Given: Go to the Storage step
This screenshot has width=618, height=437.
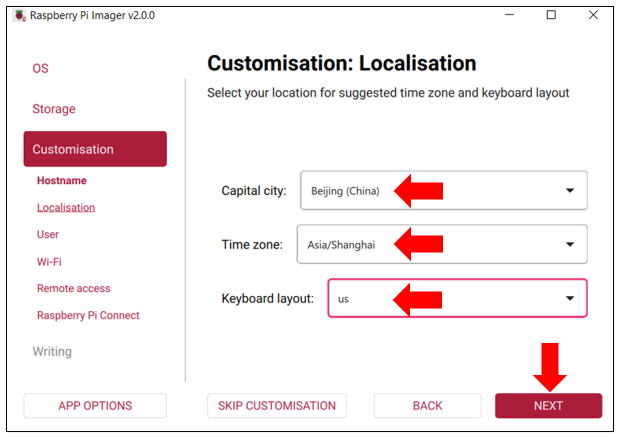Looking at the screenshot, I should 54,109.
